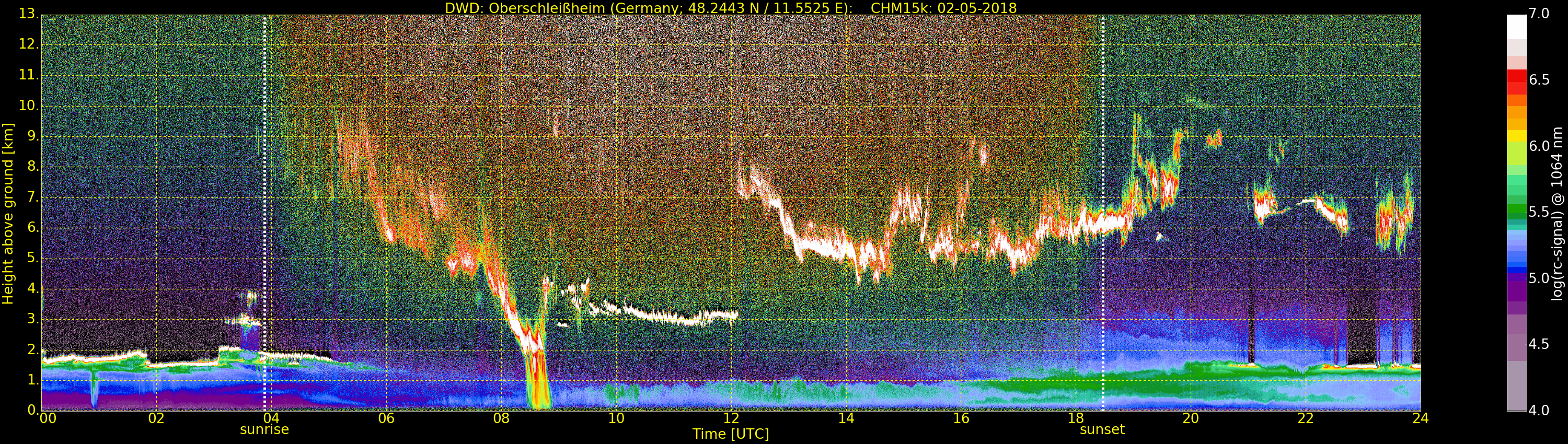Click the 'Time [UTC]' axis label
1568x444 pixels.
pyautogui.click(x=731, y=434)
